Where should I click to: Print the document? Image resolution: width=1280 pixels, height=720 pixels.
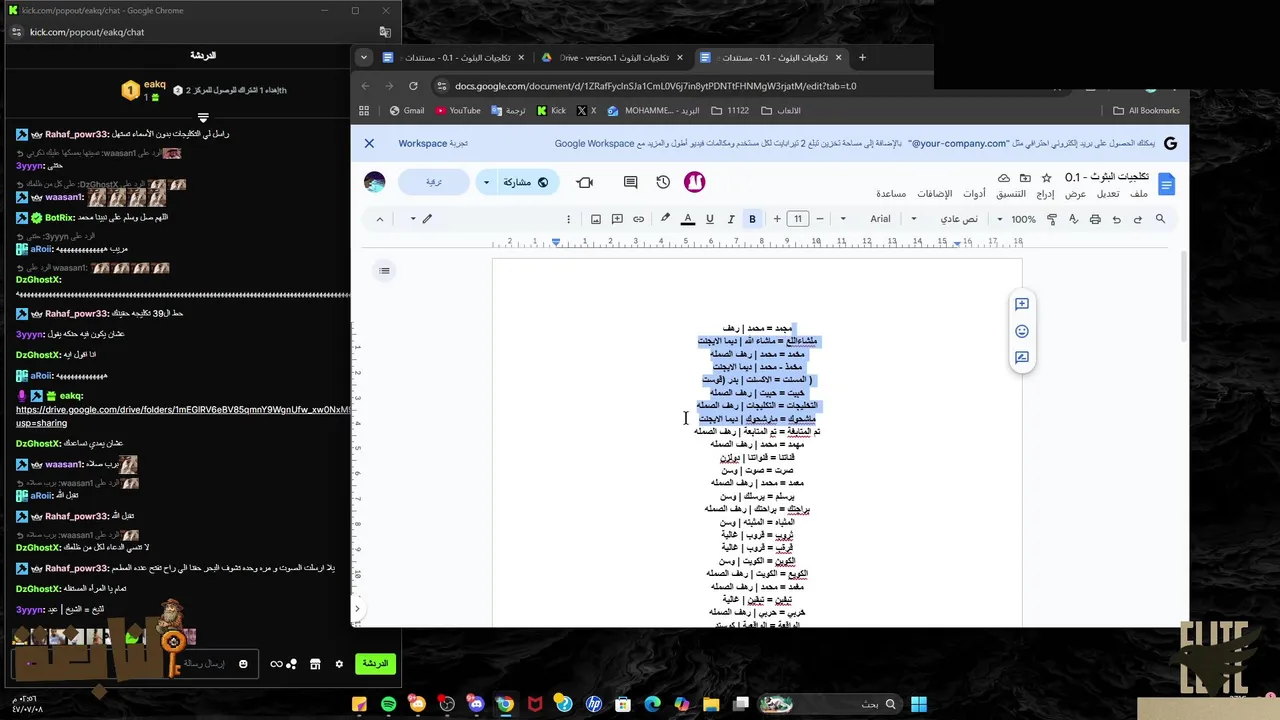[1095, 219]
